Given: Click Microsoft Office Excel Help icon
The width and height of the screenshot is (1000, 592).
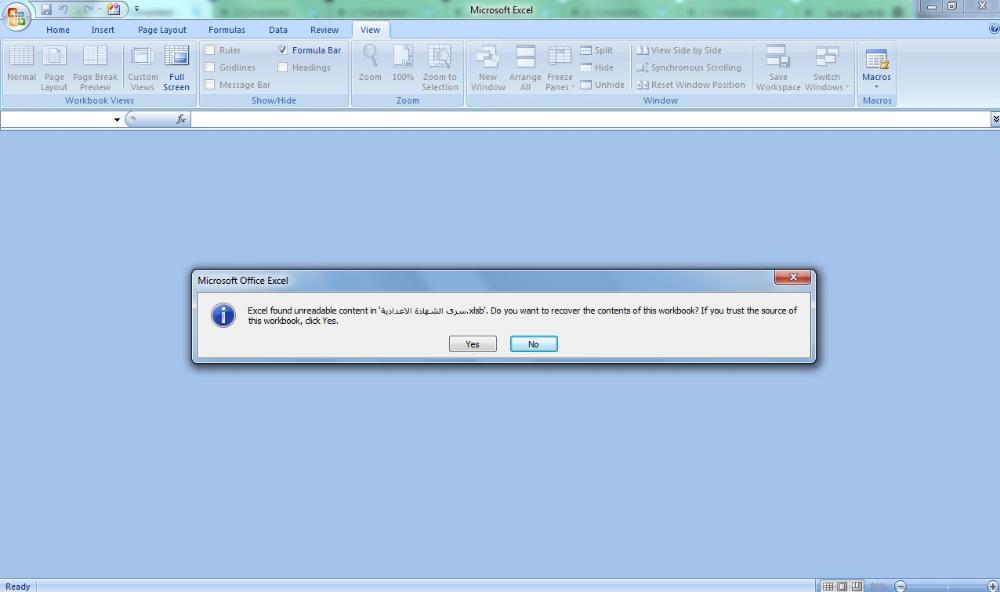Looking at the screenshot, I should pos(994,29).
